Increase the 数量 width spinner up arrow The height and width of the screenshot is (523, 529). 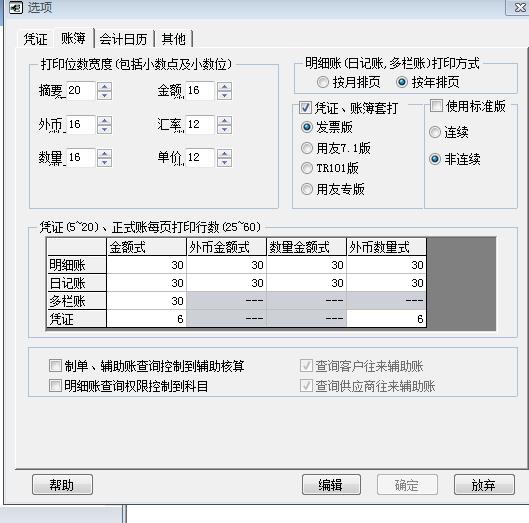tap(105, 154)
